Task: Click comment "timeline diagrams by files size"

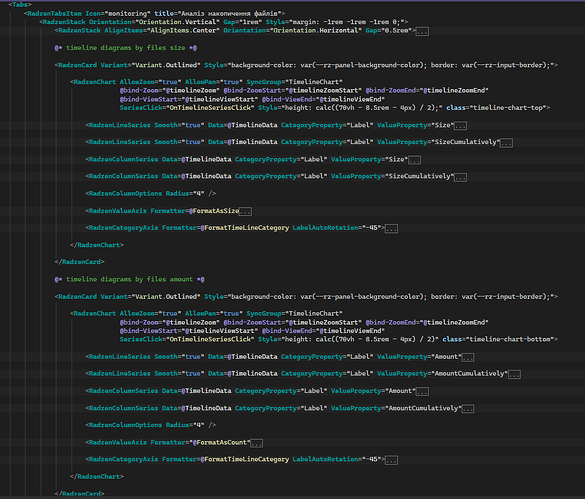Action: tap(125, 48)
